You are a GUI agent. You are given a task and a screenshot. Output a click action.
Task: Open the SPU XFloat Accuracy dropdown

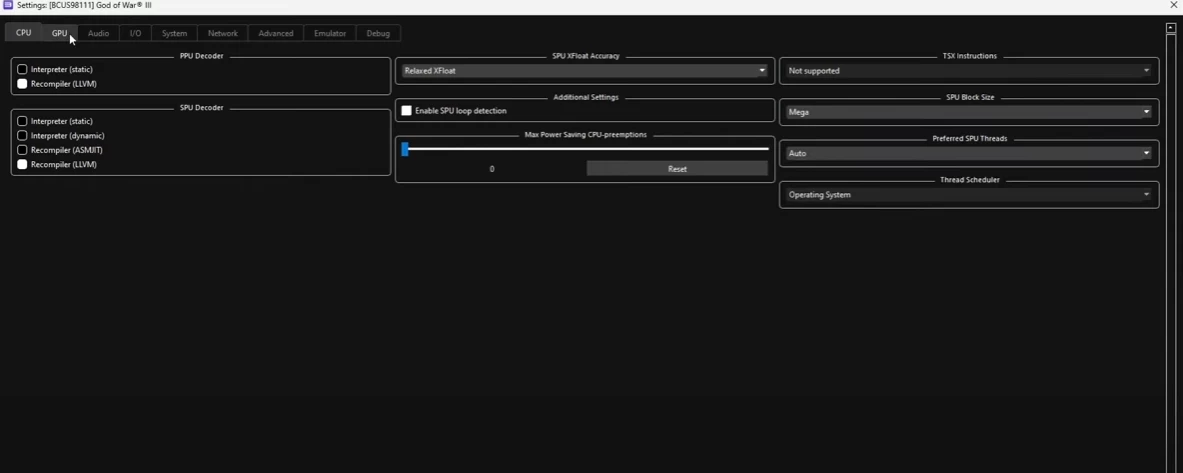click(585, 71)
